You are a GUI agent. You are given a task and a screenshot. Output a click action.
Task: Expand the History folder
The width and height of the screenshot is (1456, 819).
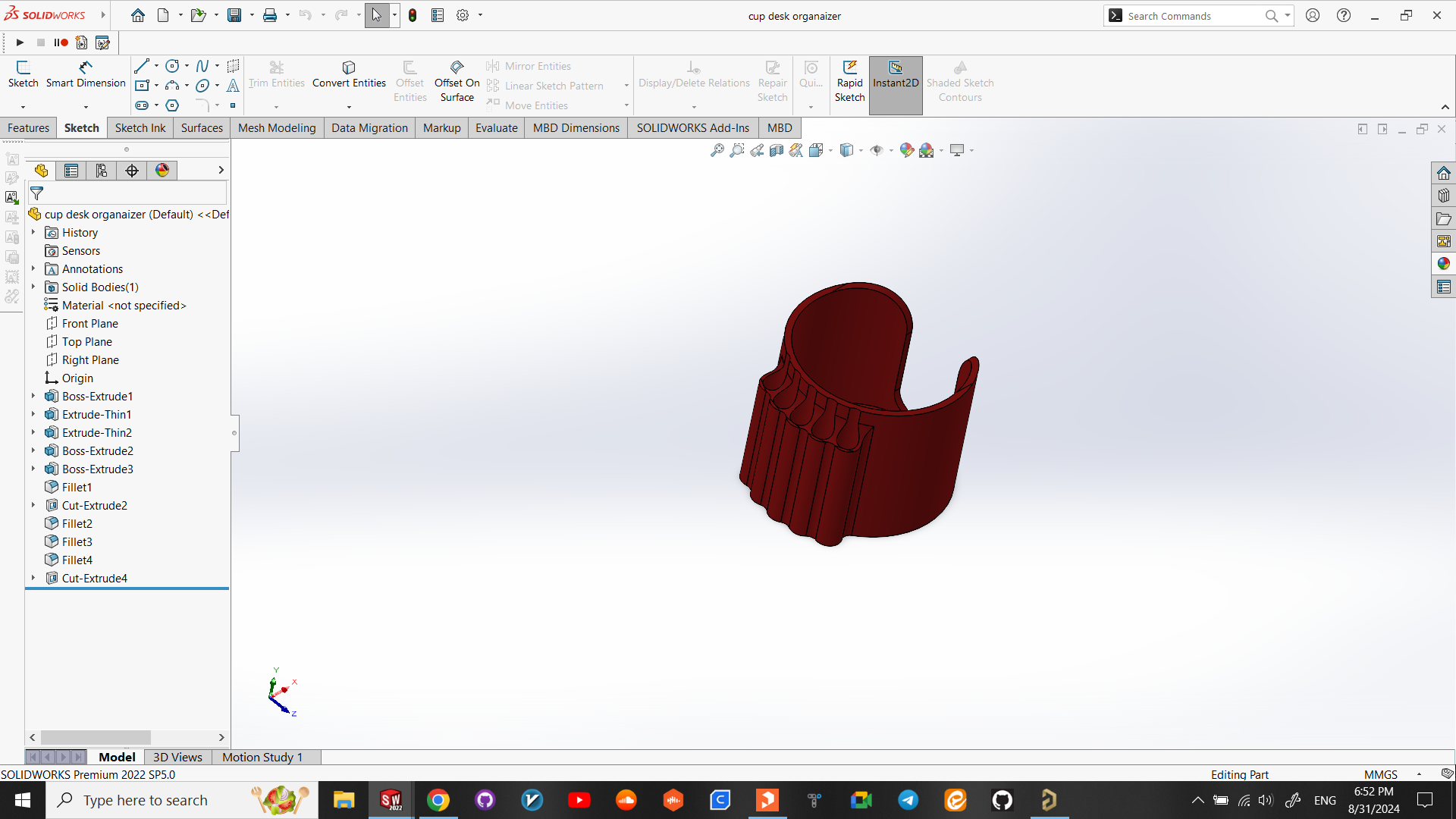(33, 232)
